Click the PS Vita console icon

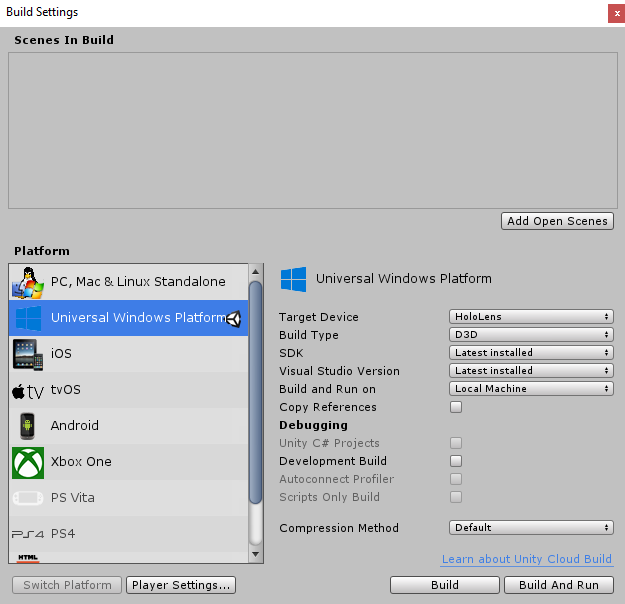(x=28, y=498)
